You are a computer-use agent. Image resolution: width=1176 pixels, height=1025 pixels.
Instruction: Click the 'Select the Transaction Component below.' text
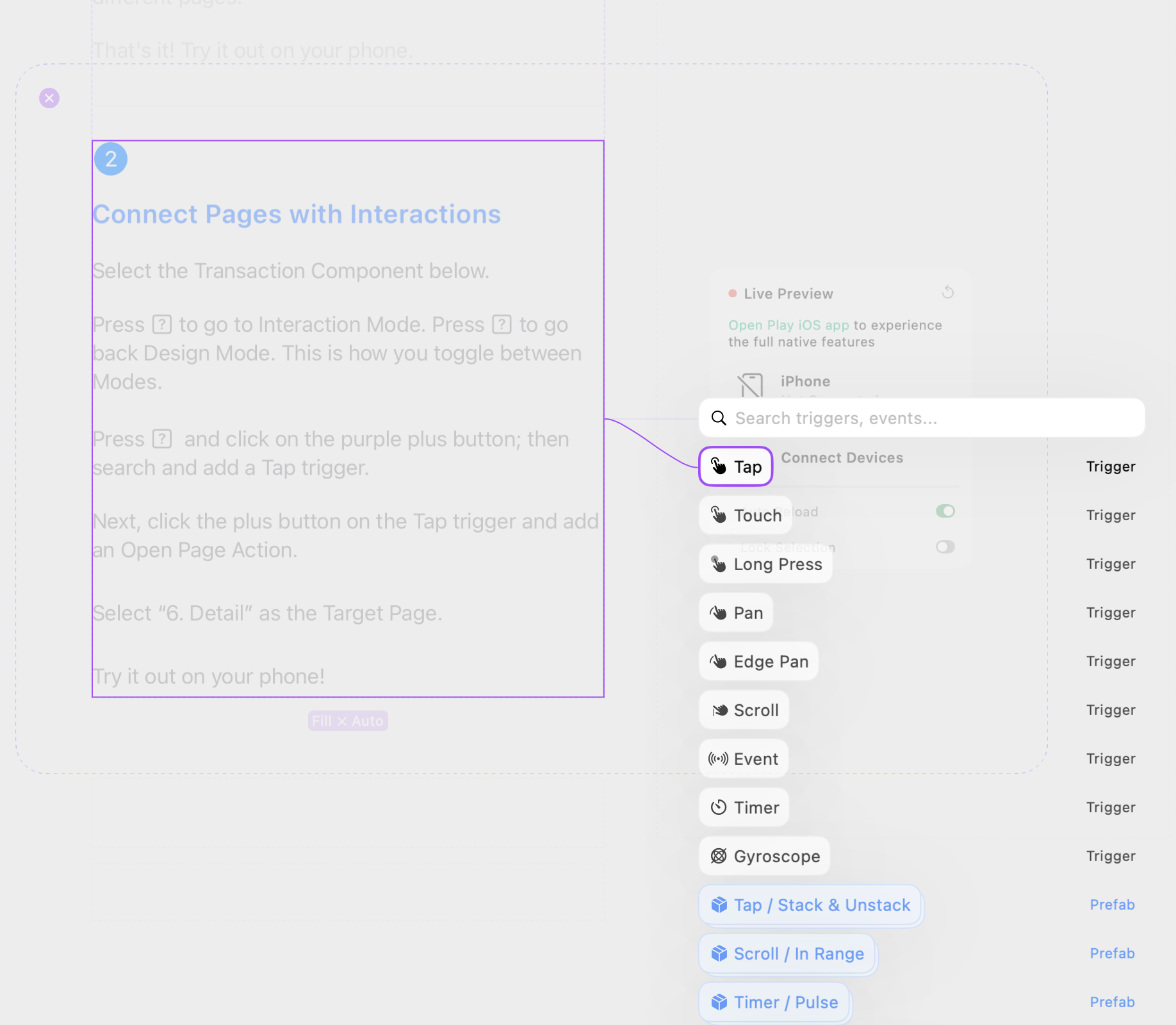291,270
